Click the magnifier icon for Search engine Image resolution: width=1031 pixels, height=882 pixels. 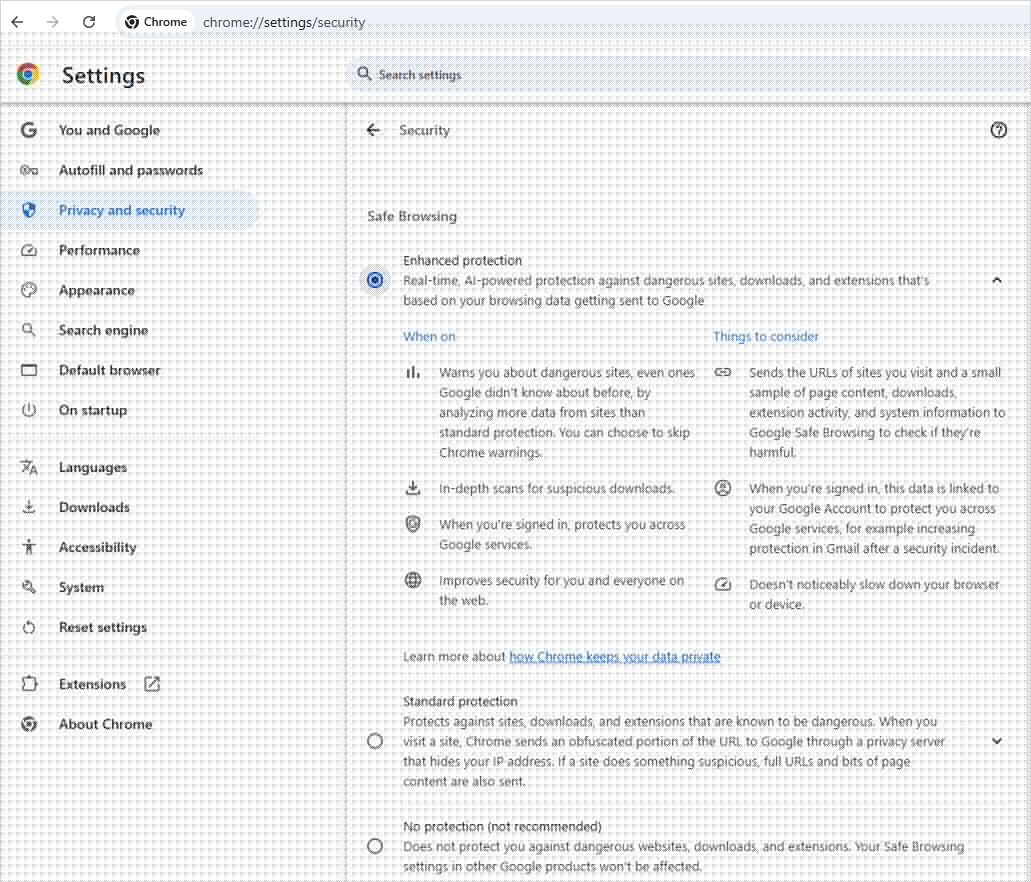[29, 330]
